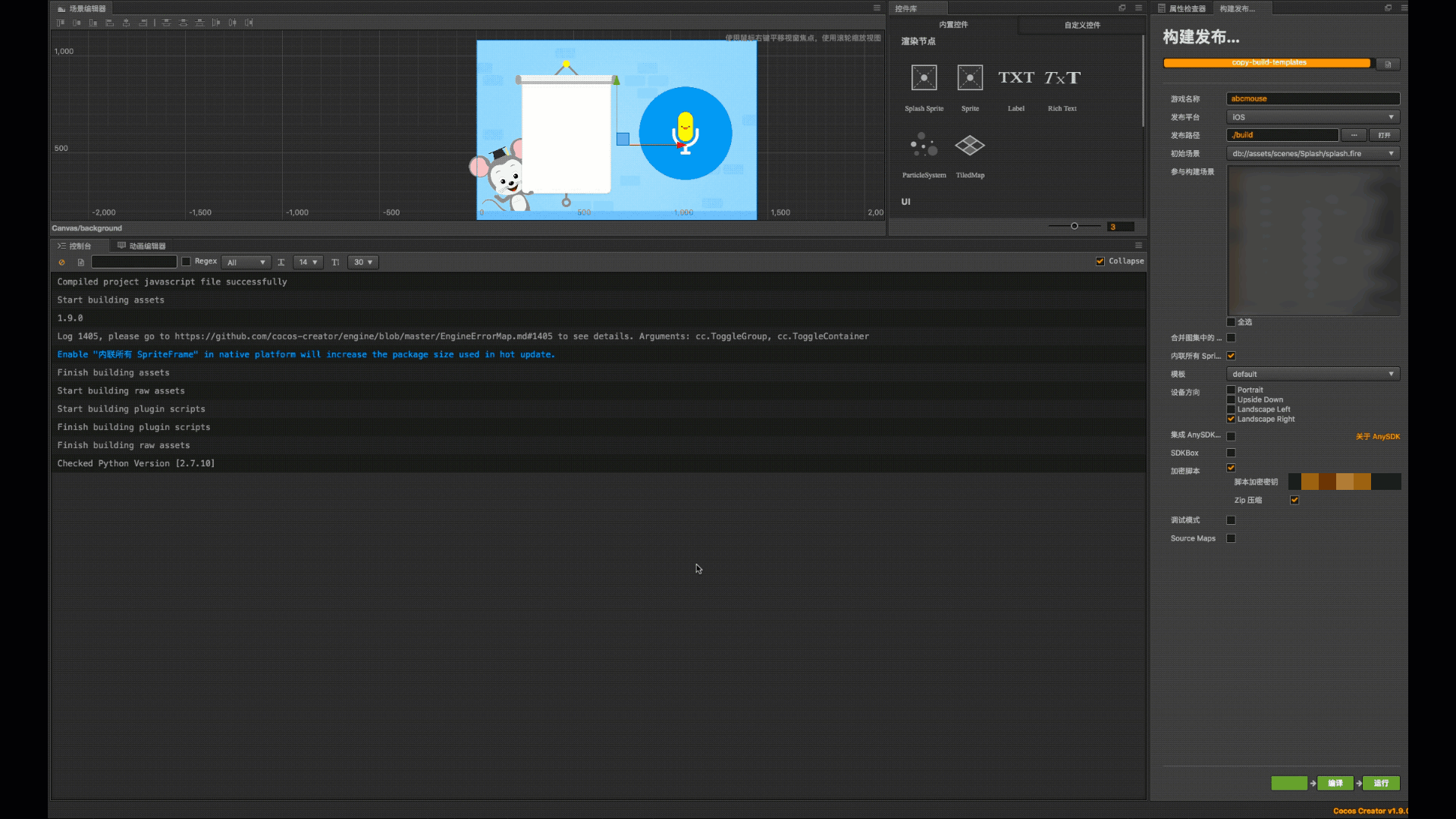Open the console font size 14 dropdown
1456x819 pixels.
pos(308,262)
